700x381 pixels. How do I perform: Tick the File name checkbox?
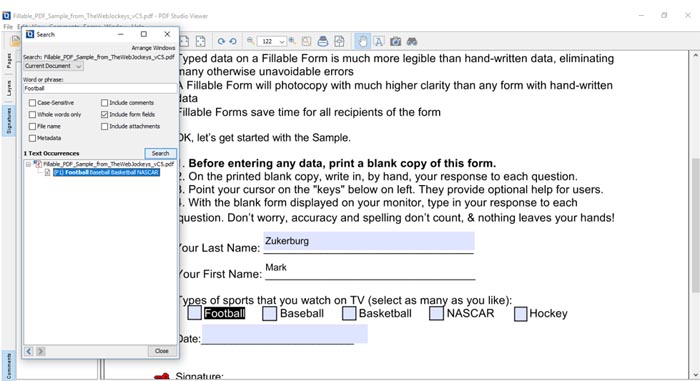[32, 126]
